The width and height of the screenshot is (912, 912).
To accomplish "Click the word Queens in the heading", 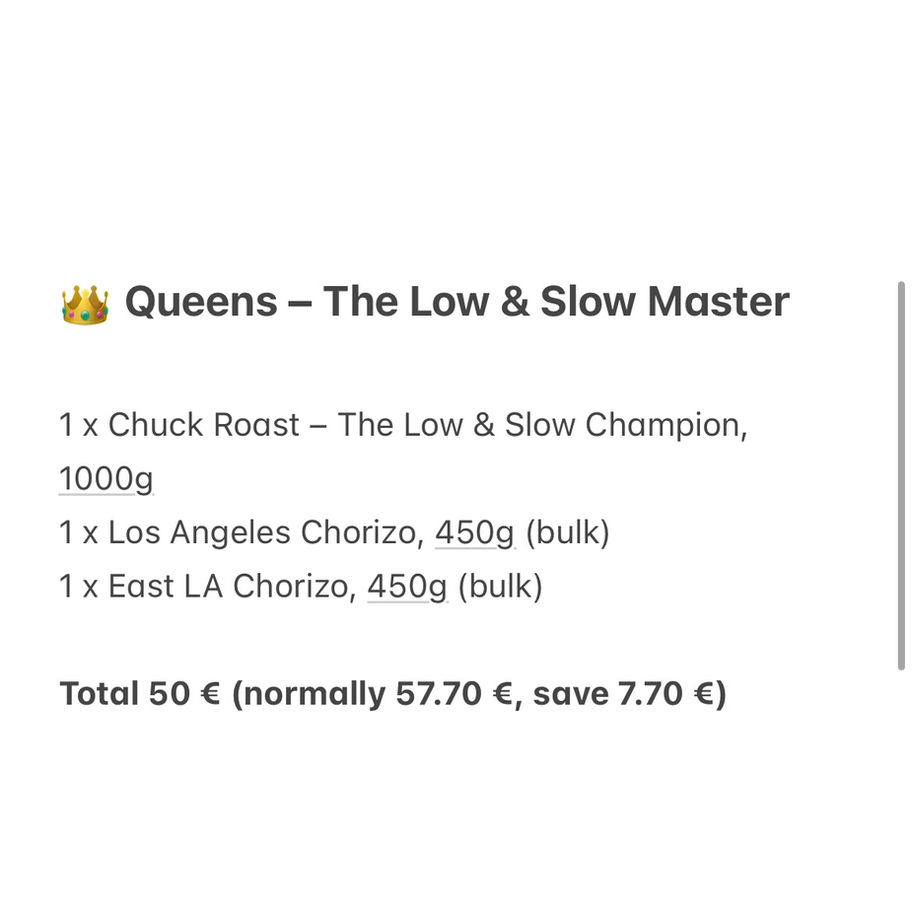I will click(x=201, y=301).
